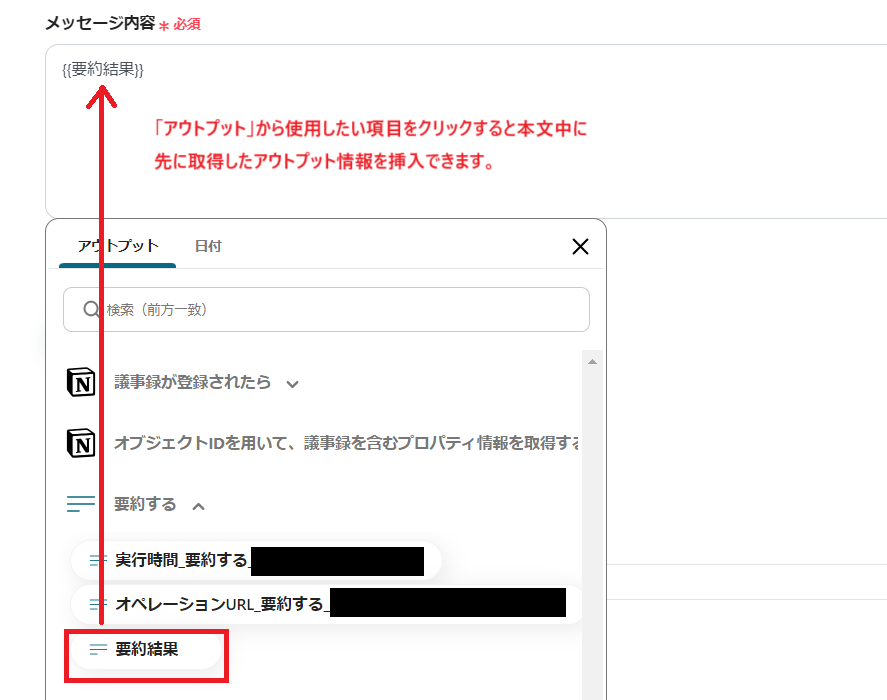This screenshot has width=887, height=700.
Task: Select the 実行時間_要約する output item
Action: click(250, 560)
